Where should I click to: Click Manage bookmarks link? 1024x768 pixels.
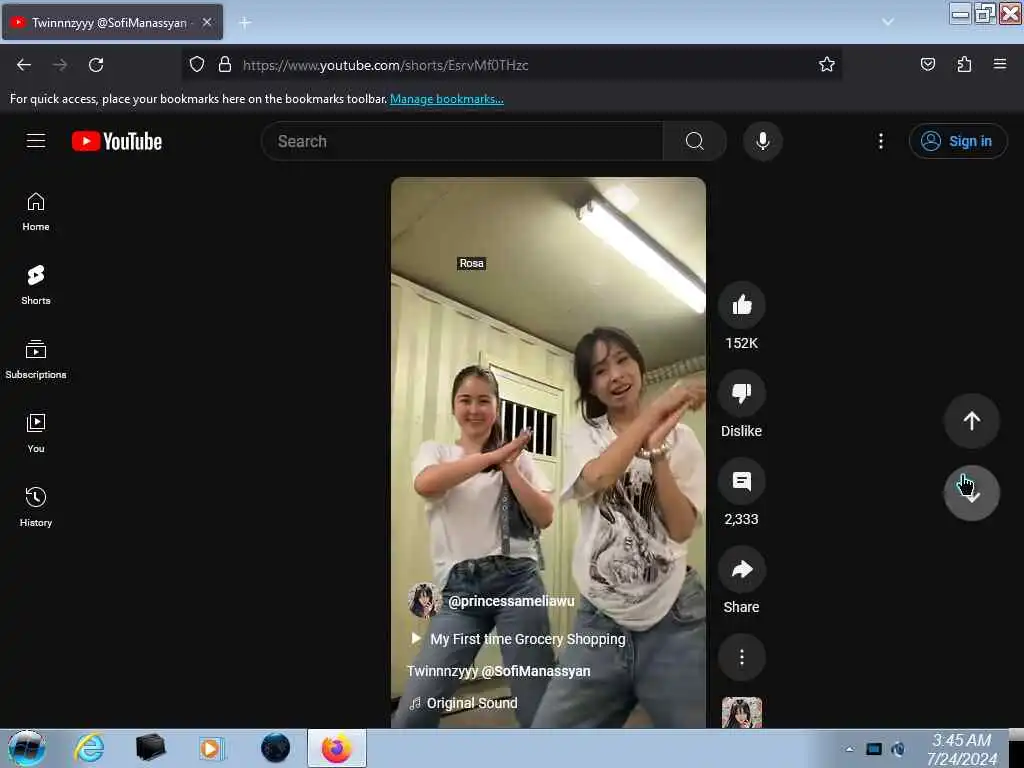(447, 99)
